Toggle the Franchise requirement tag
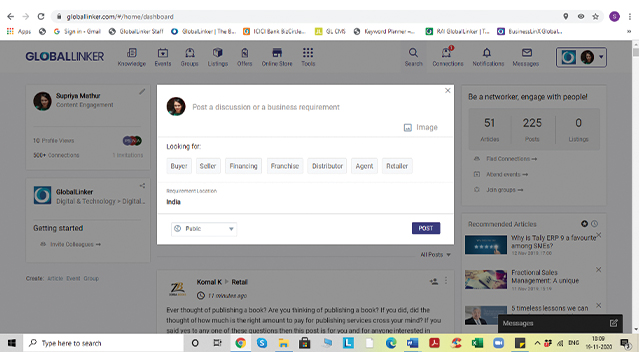640x360 pixels. pyautogui.click(x=285, y=166)
